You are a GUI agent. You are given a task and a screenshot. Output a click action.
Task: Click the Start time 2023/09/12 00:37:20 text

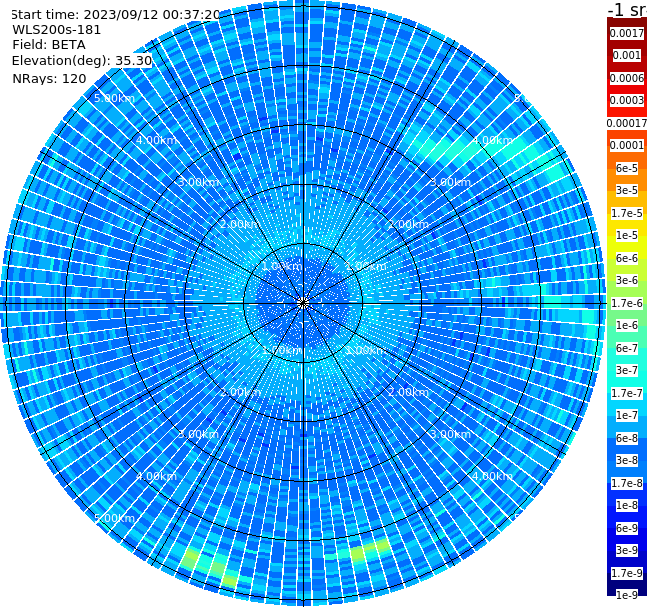coord(115,15)
